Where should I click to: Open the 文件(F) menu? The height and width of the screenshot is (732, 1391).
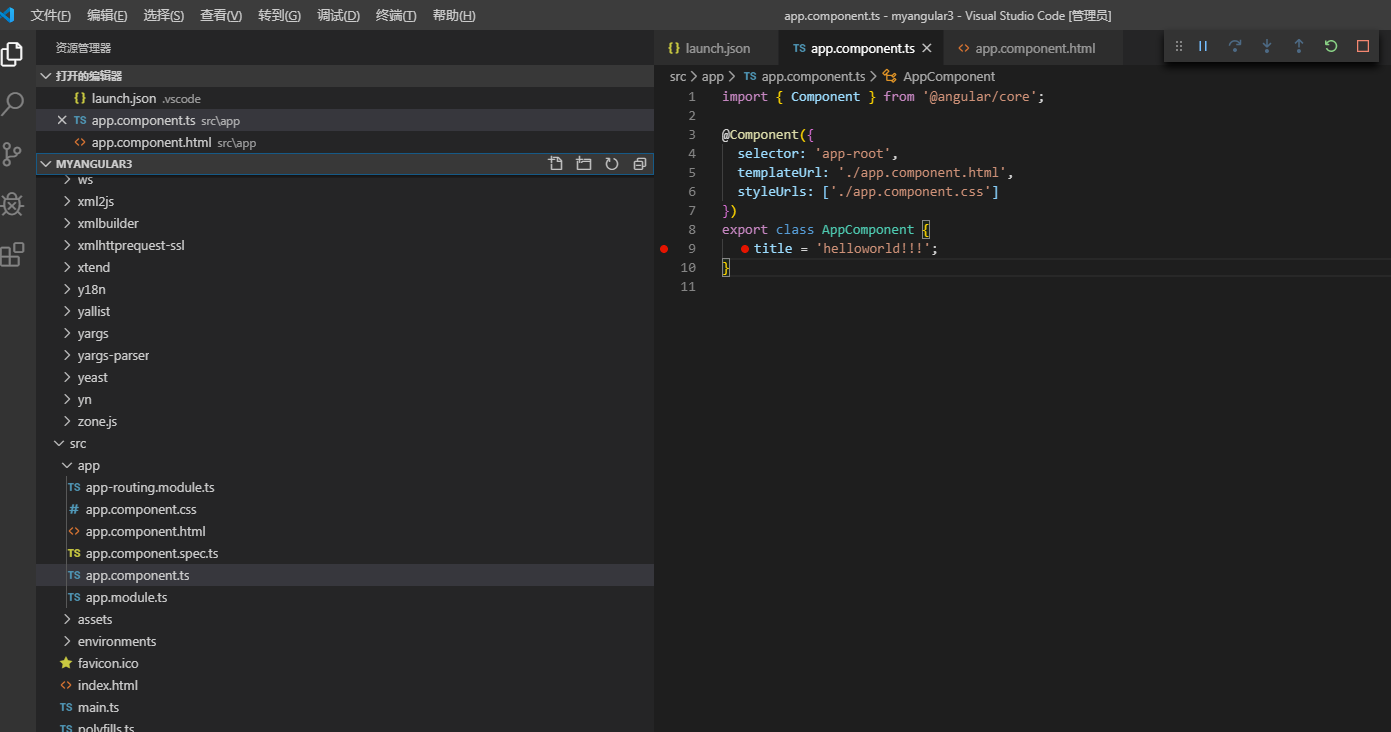tap(51, 16)
